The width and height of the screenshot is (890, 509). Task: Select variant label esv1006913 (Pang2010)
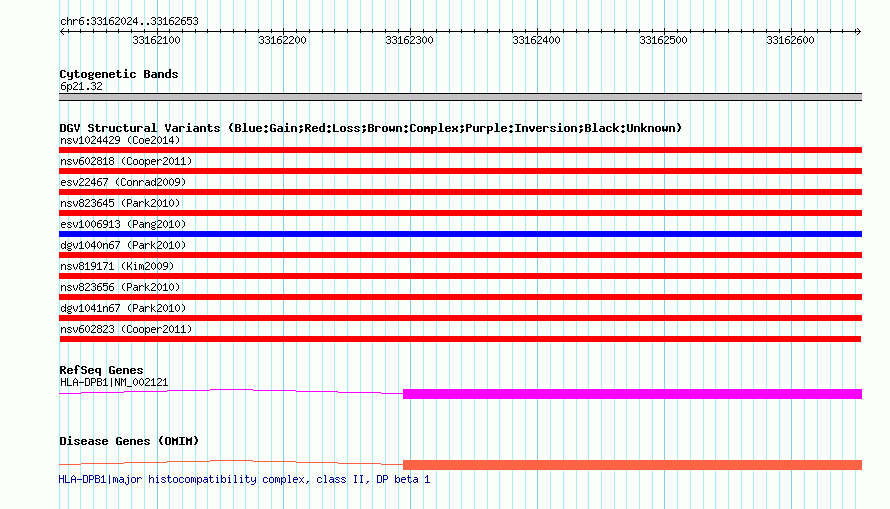123,224
